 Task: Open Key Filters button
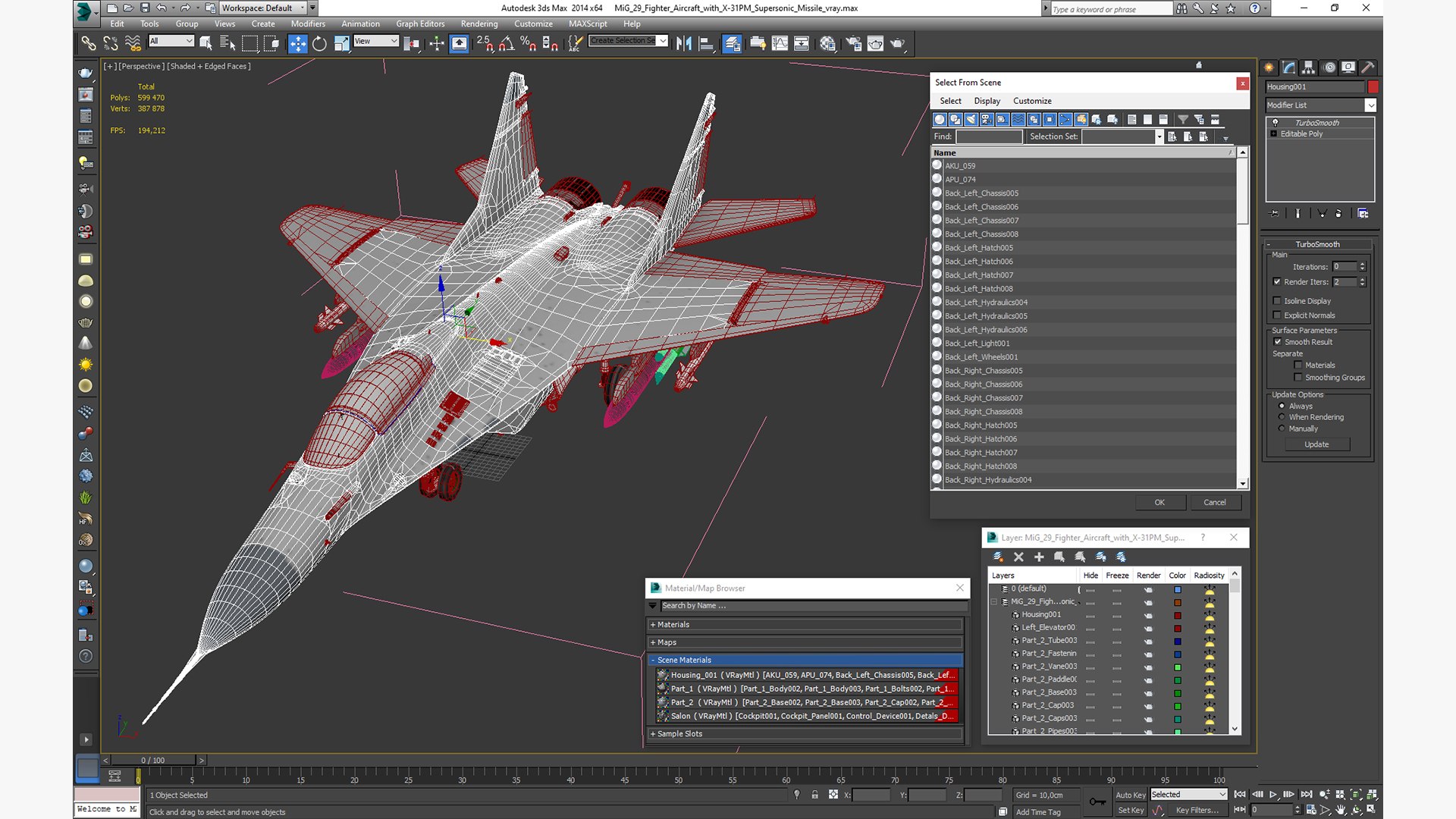(x=1197, y=810)
